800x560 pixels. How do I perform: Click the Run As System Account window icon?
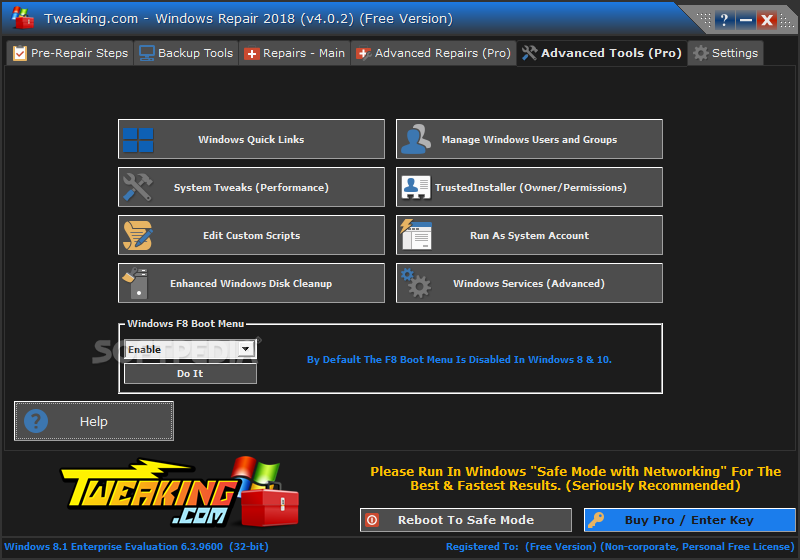(416, 235)
